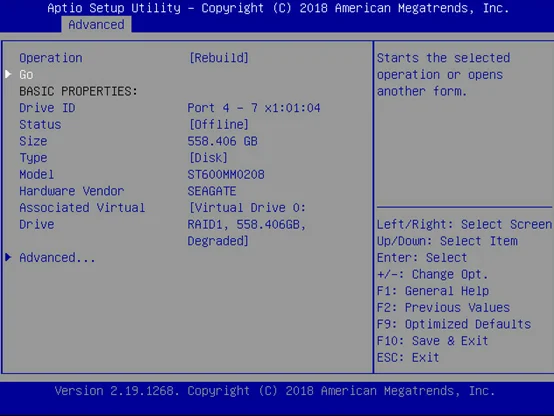The image size is (554, 416).
Task: Click the Go menu entry
Action: pyautogui.click(x=26, y=75)
